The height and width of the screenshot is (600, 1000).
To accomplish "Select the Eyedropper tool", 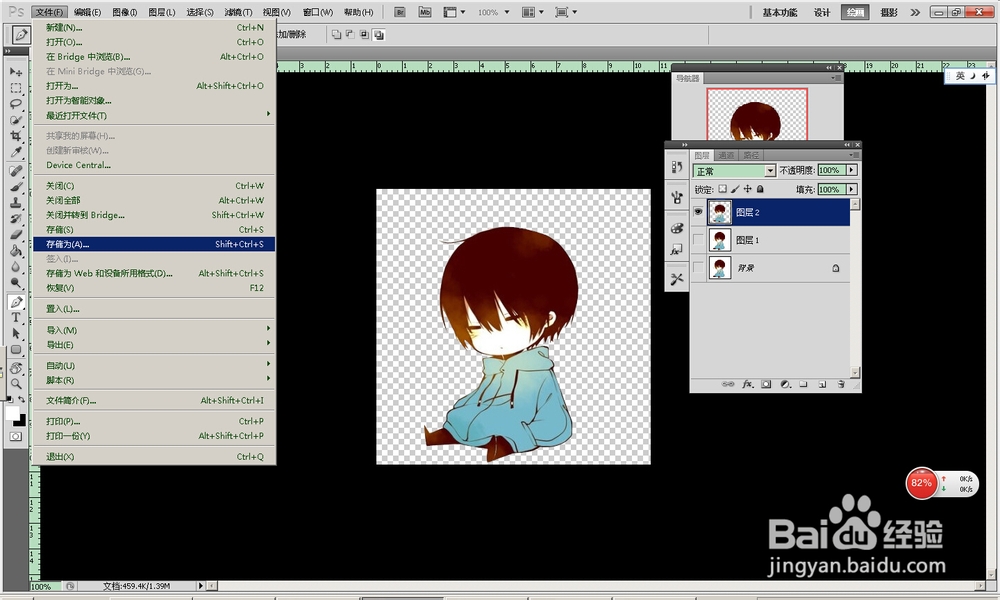I will click(x=16, y=152).
